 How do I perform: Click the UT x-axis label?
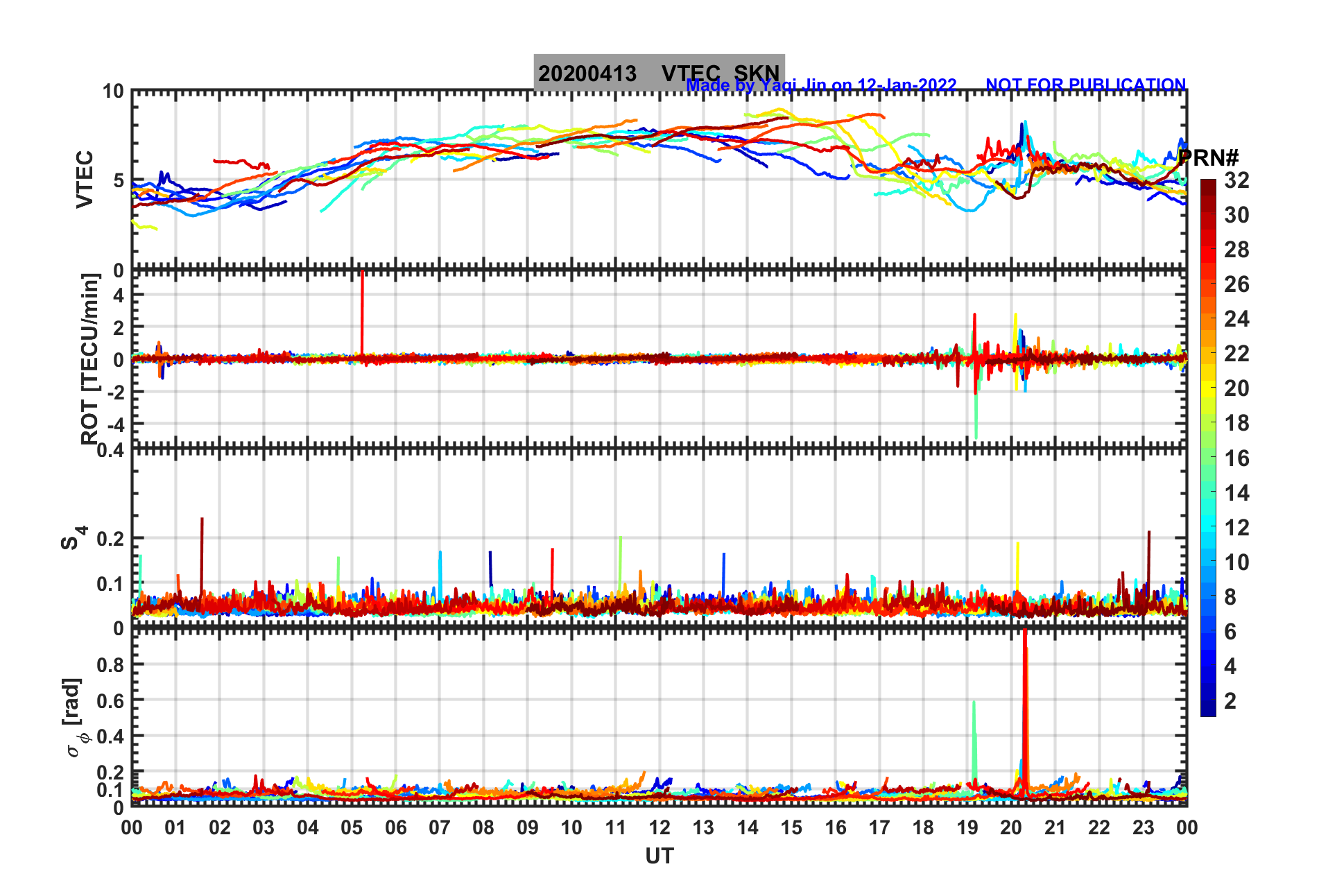coord(659,856)
